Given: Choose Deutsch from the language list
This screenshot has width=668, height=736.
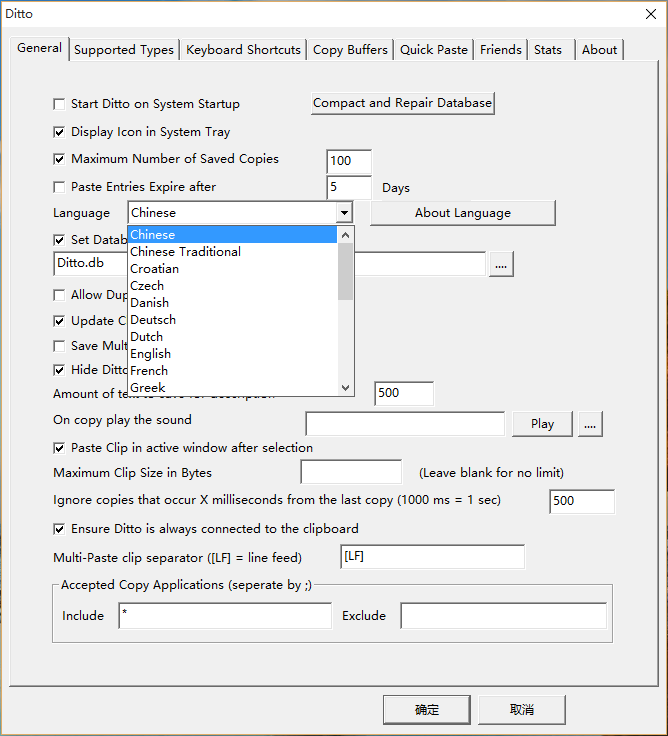Looking at the screenshot, I should point(233,320).
